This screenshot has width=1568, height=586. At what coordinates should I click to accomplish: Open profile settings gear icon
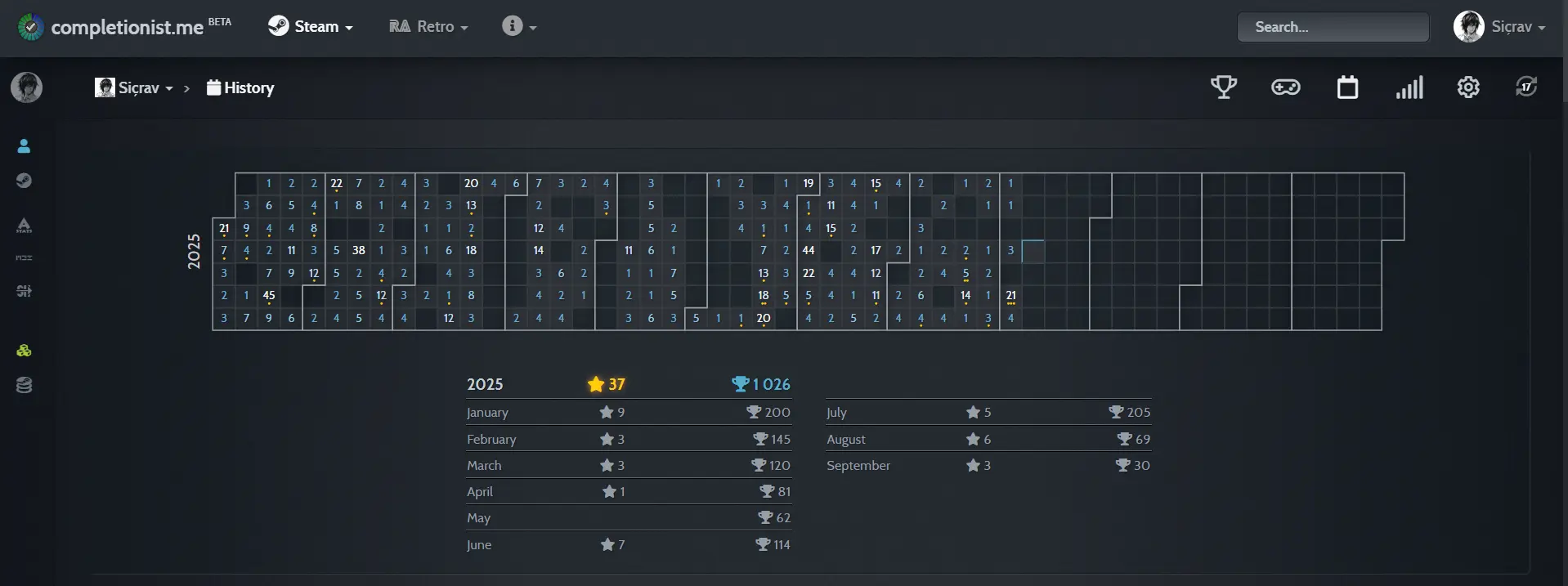(x=1468, y=87)
